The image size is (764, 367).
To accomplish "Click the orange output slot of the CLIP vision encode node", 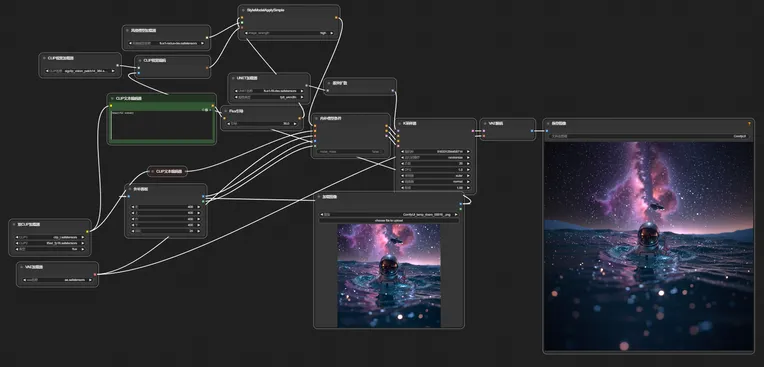I will pos(207,68).
